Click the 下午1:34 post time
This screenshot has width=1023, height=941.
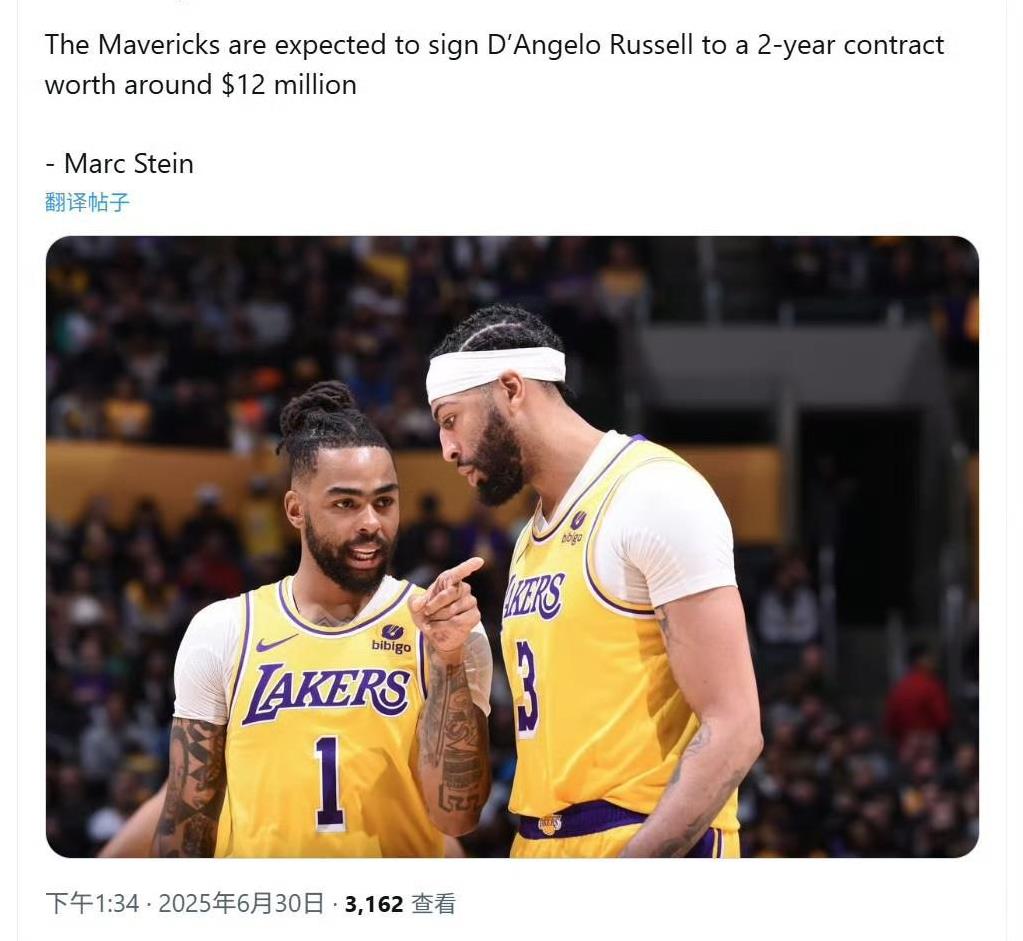[93, 903]
